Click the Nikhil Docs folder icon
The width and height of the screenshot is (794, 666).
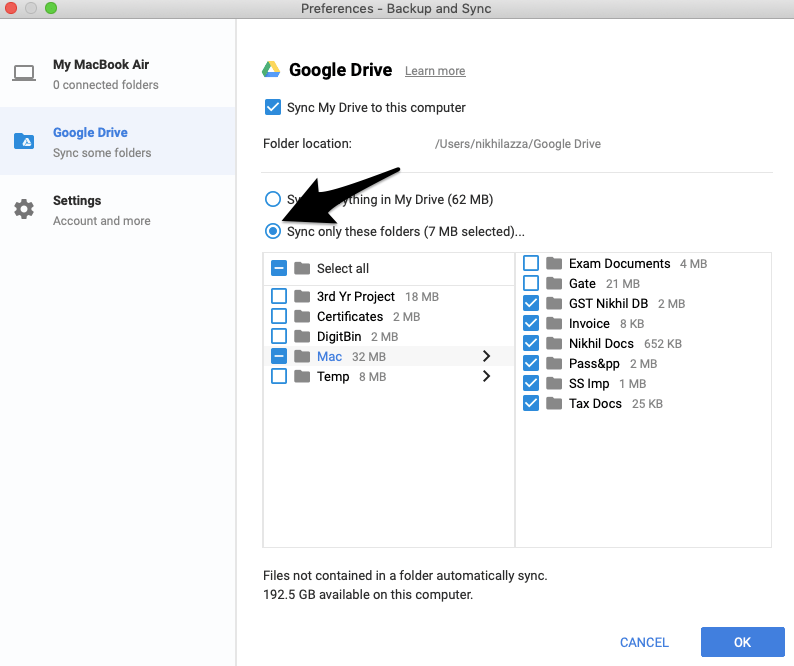[554, 343]
